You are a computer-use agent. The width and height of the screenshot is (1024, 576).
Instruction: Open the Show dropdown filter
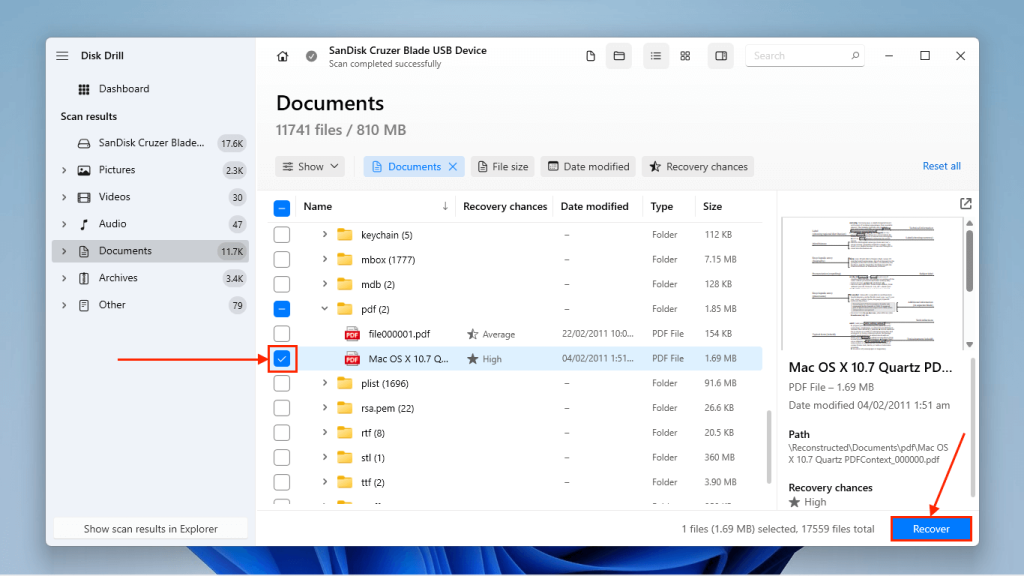coord(310,166)
